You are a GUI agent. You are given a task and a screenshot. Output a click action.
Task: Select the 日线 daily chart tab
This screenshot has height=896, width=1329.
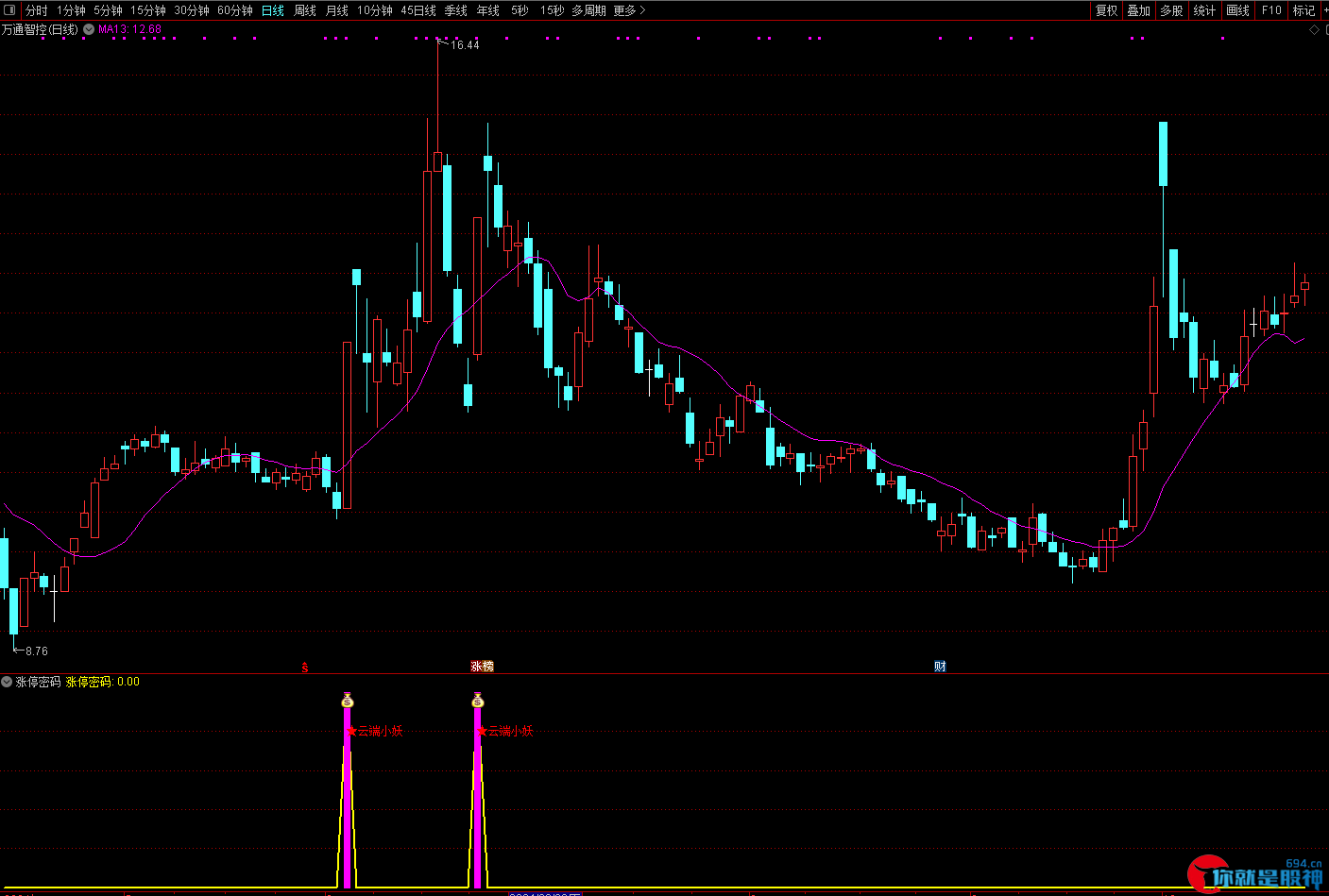coord(273,10)
